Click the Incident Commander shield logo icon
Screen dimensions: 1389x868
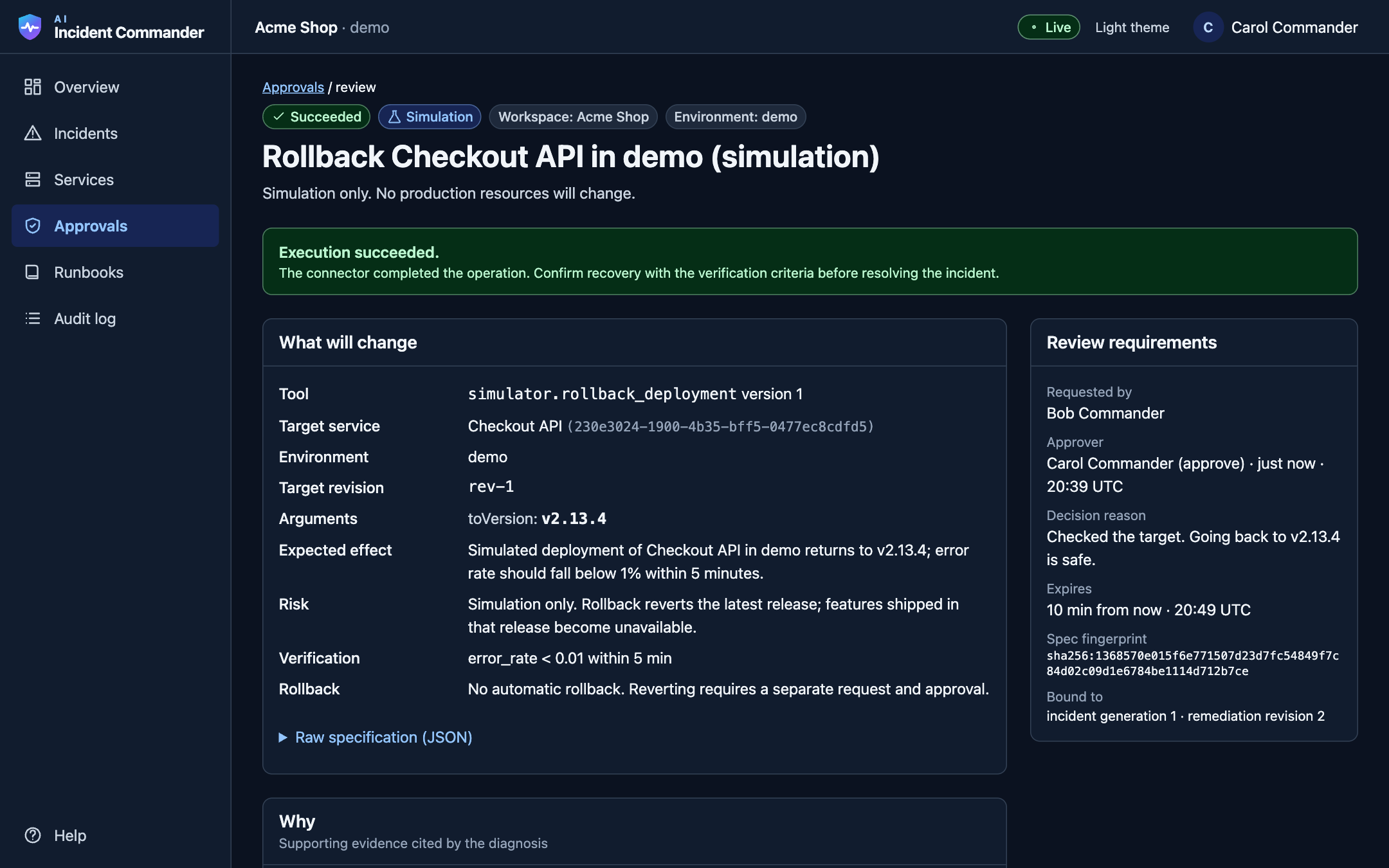(x=30, y=27)
